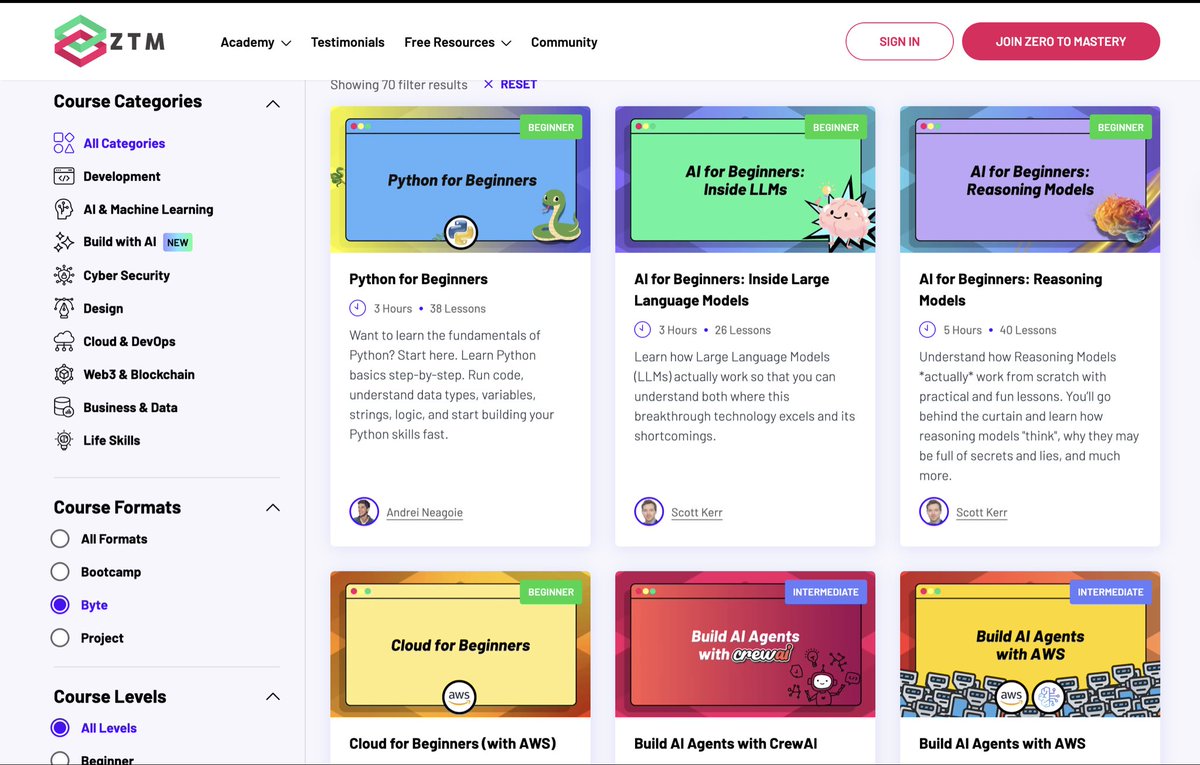1200x765 pixels.
Task: Click the Design pen tool icon
Action: point(64,308)
